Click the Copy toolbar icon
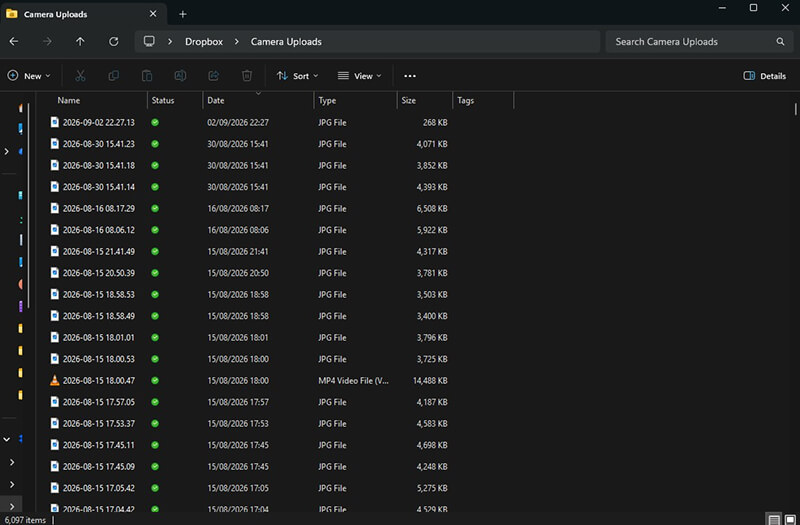The image size is (800, 525). coord(113,76)
